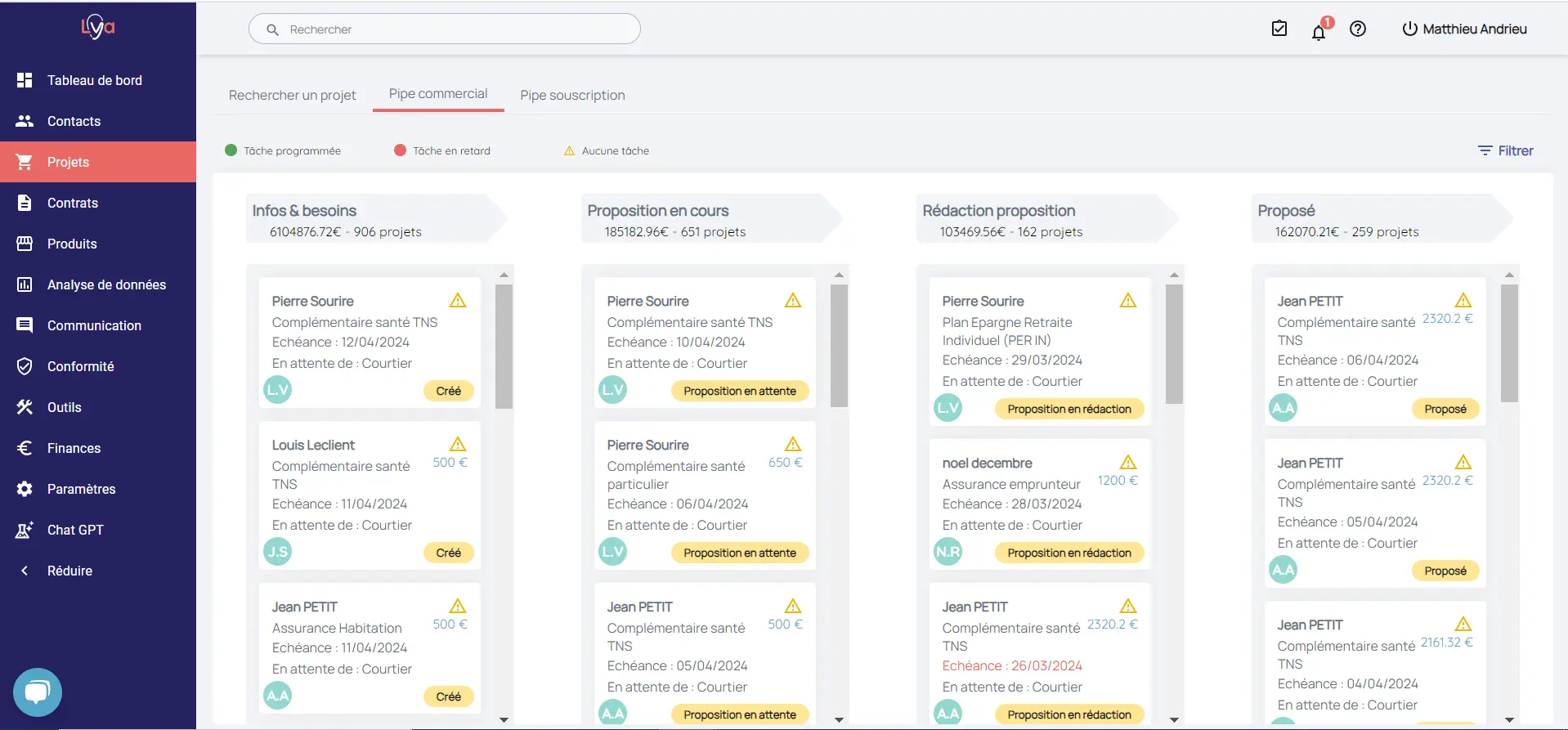
Task: Click the Lya logo
Action: tap(98, 27)
